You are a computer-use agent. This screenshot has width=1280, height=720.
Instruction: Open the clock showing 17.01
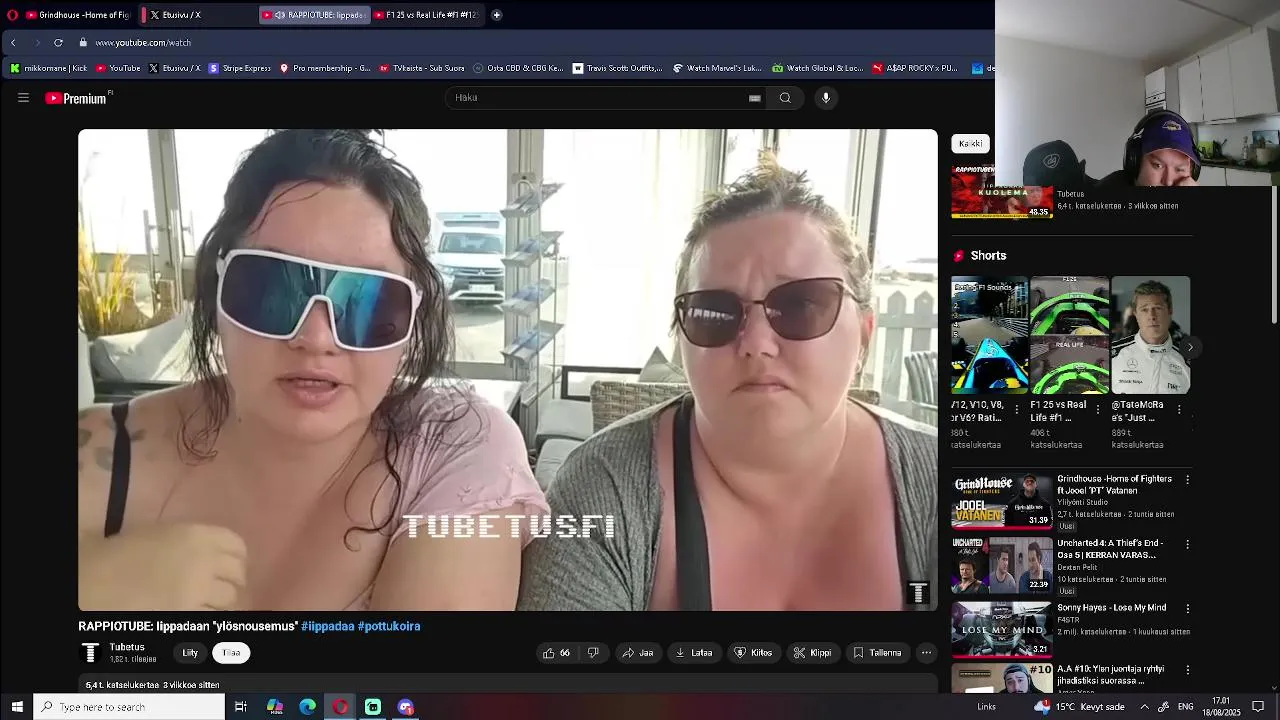point(1221,707)
